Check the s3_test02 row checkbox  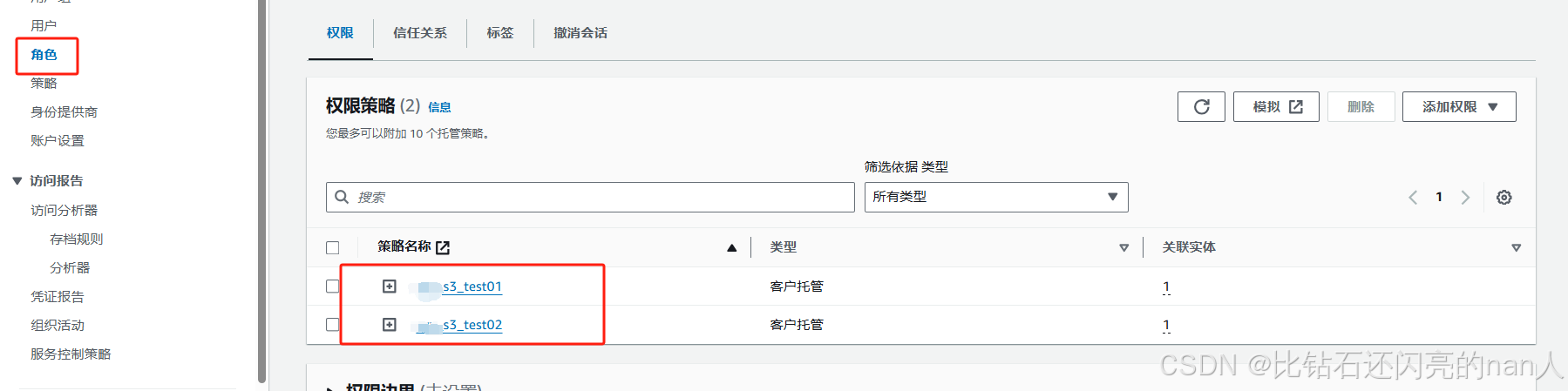point(332,325)
